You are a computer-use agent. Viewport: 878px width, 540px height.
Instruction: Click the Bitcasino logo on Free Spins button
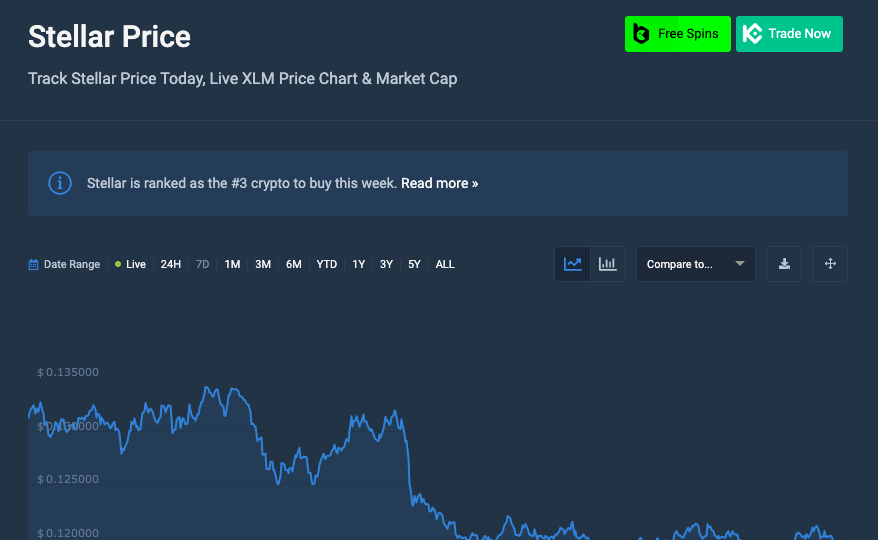(x=641, y=34)
